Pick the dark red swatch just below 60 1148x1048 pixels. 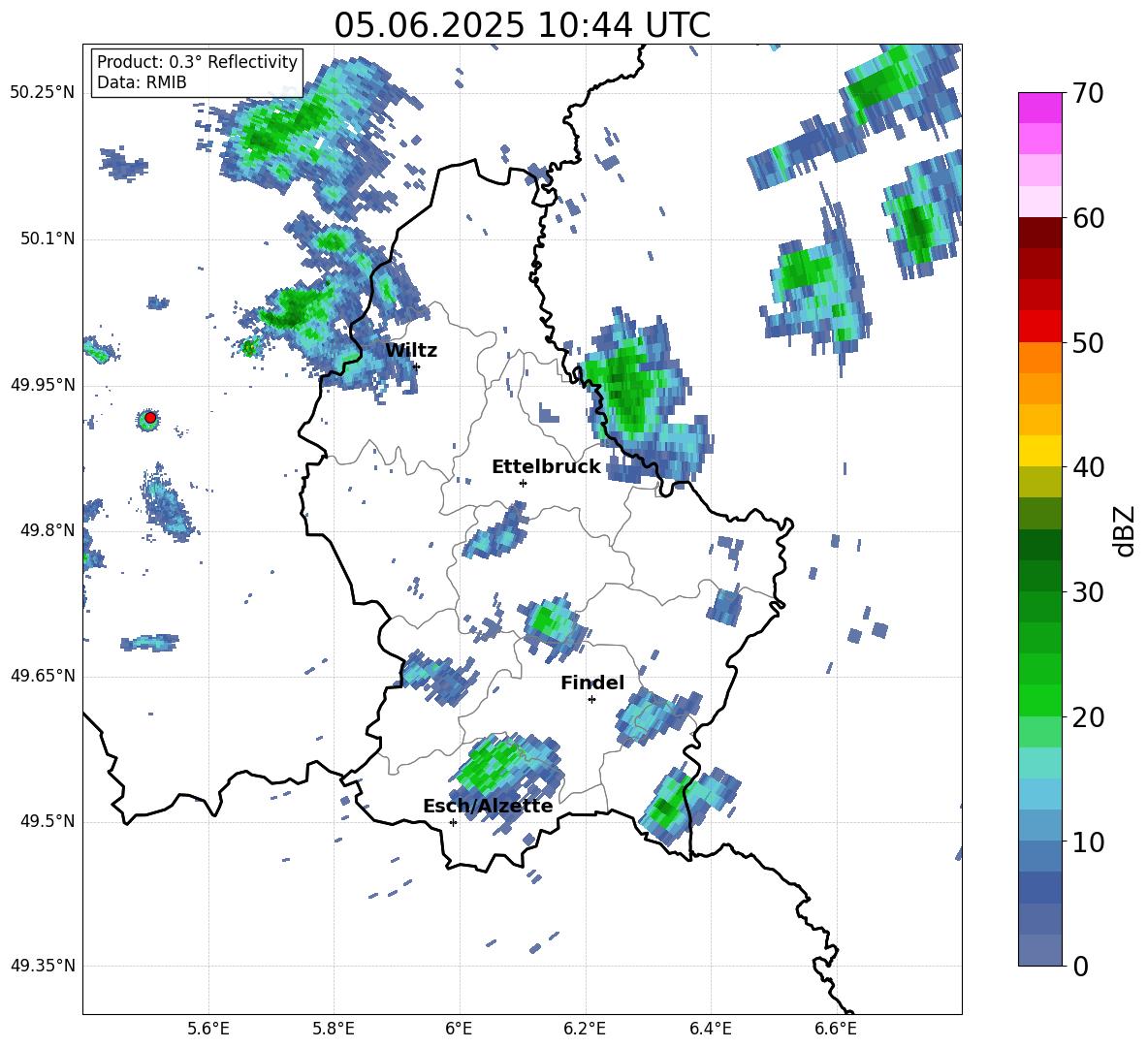[x=1039, y=233]
